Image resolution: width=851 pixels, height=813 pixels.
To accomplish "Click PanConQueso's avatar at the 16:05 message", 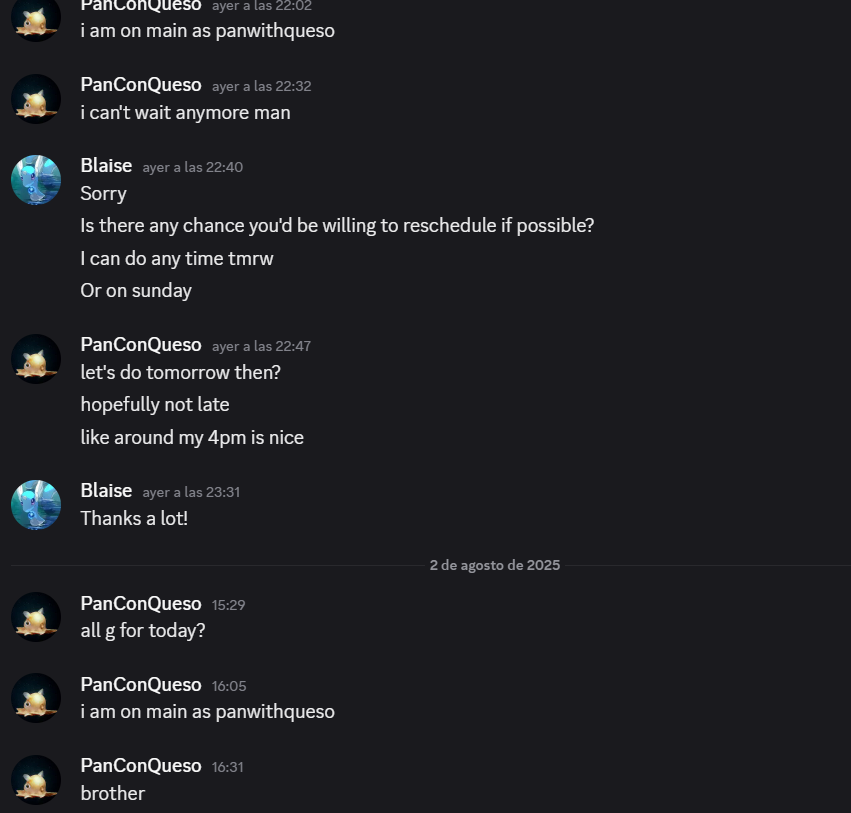I will tap(36, 698).
